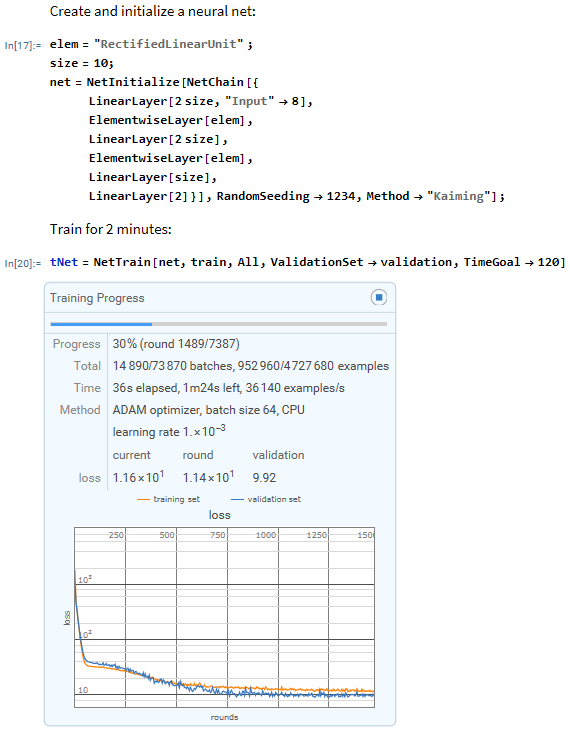The height and width of the screenshot is (730, 570).
Task: Click the loss plot title
Action: [x=220, y=515]
